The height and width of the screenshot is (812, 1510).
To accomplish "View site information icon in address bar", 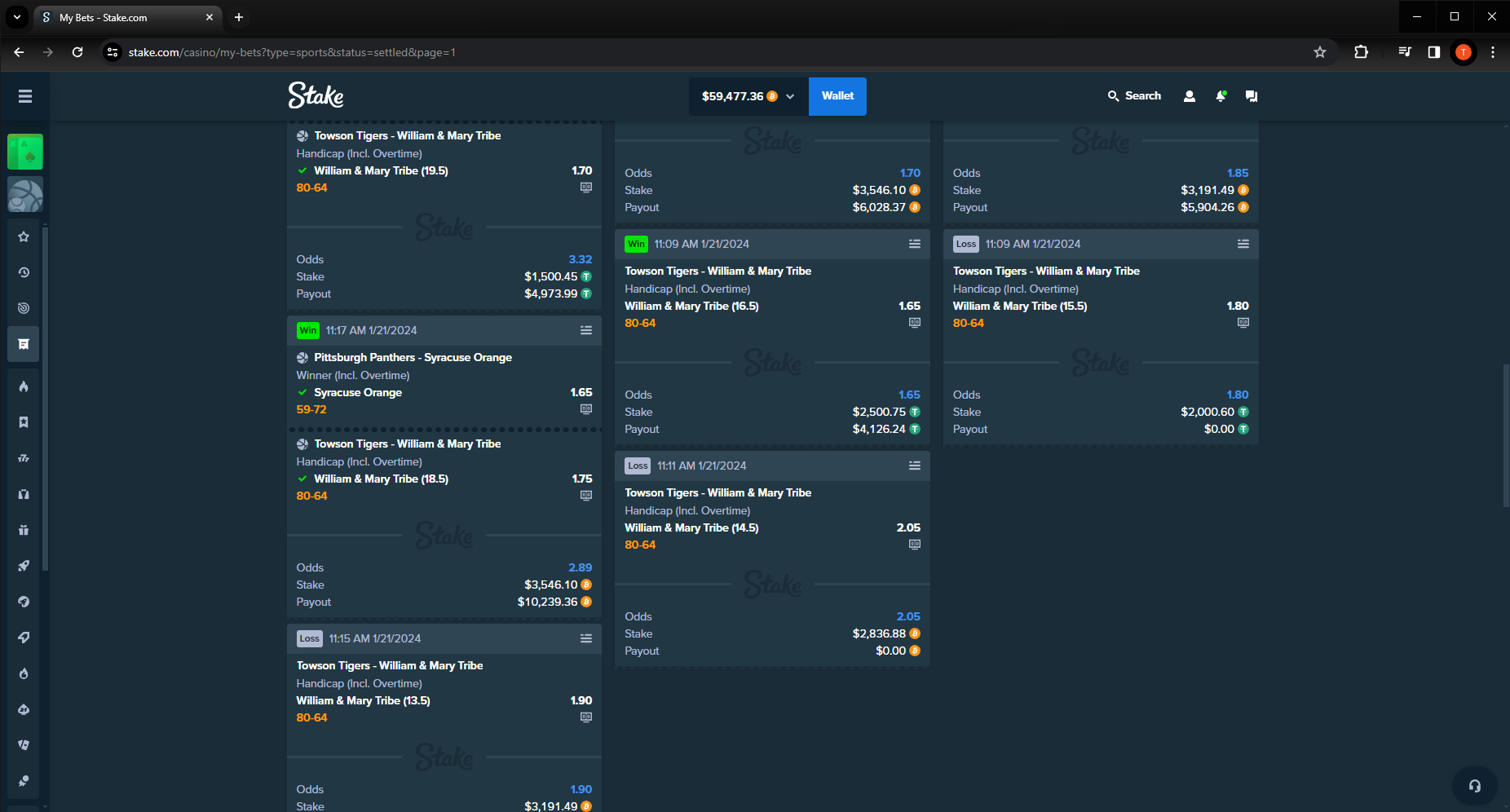I will 113,52.
